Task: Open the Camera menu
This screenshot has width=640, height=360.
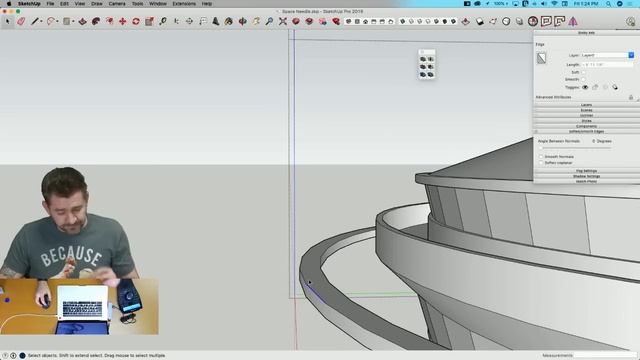Action: point(117,4)
